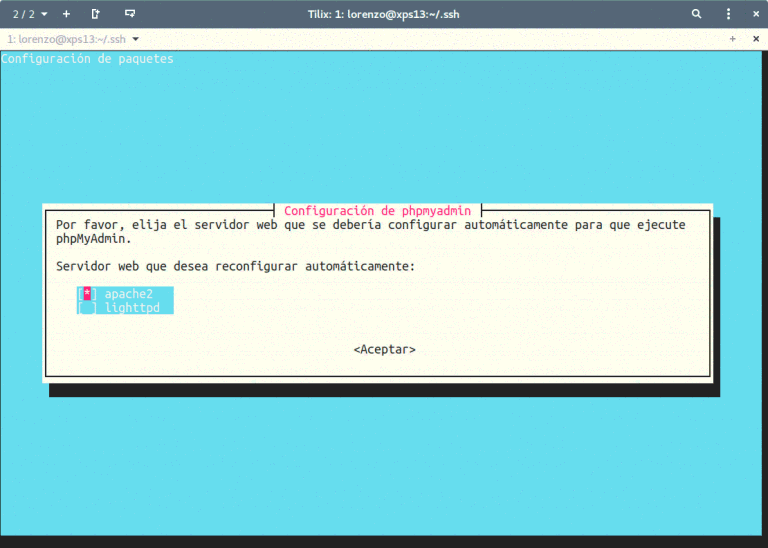Maximize the terminal pane

[x=732, y=39]
